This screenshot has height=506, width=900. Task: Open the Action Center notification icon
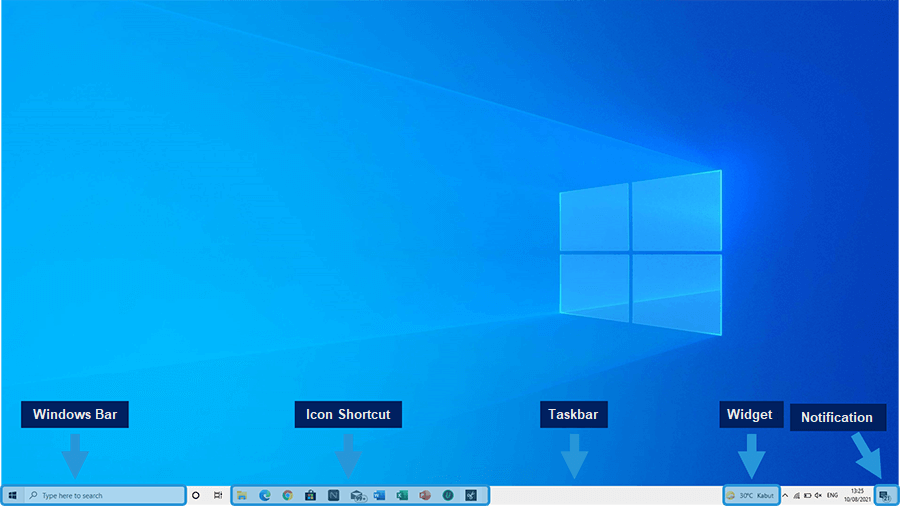pyautogui.click(x=886, y=496)
